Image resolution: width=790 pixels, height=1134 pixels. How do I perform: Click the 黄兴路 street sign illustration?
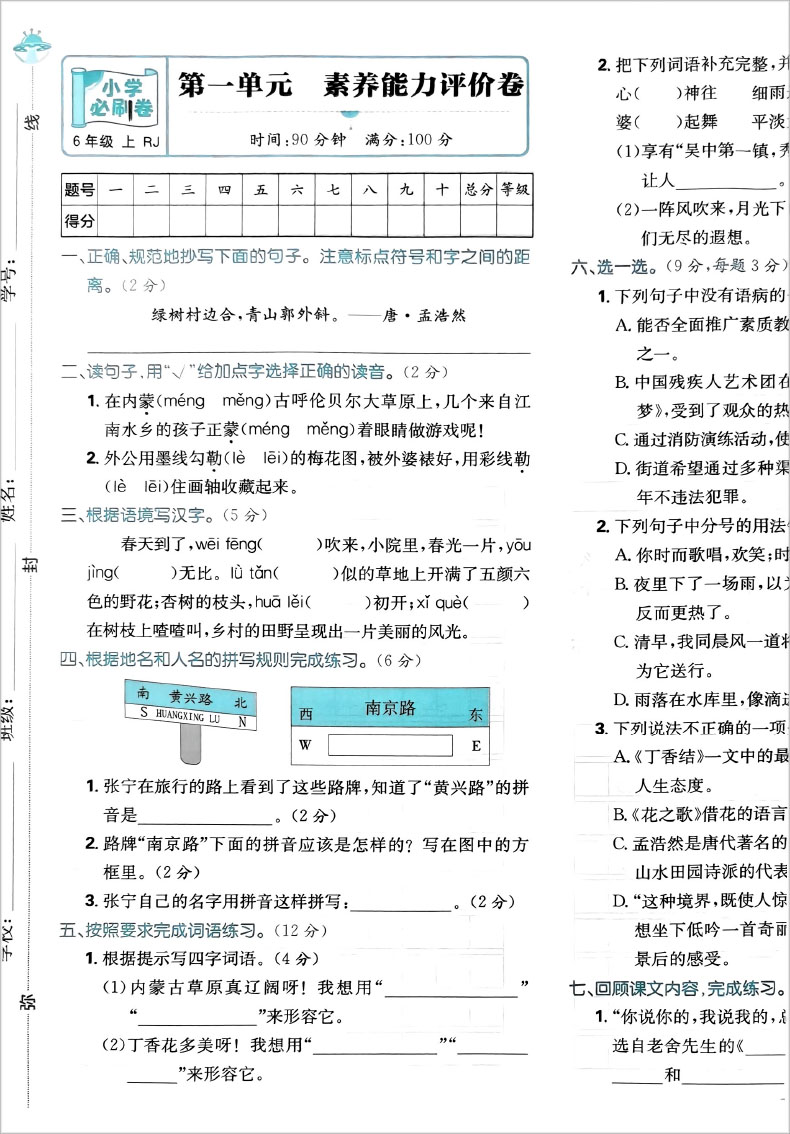[x=190, y=705]
